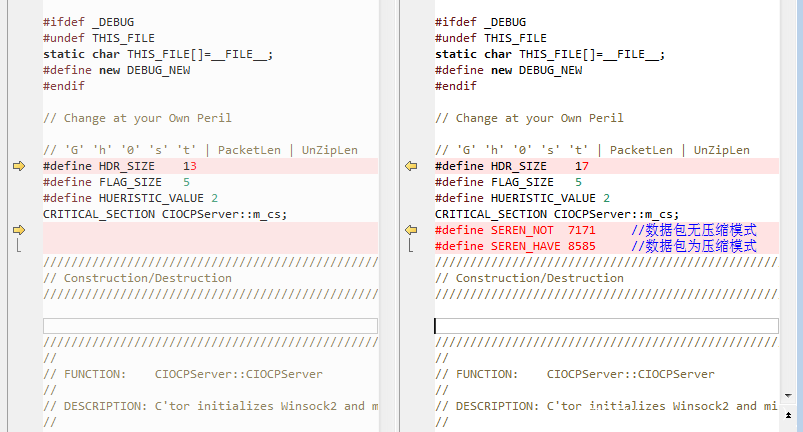Click the empty edit box in left pane

(x=210, y=326)
